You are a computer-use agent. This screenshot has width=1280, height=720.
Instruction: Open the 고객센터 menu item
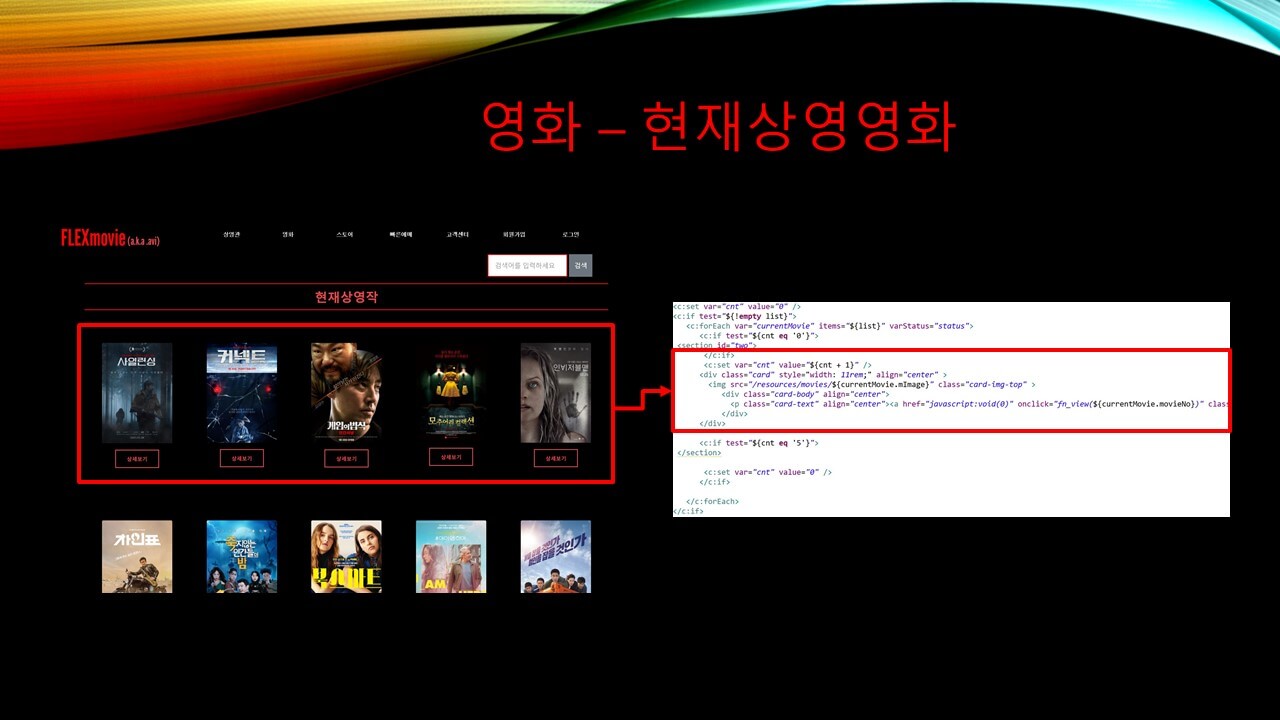(458, 235)
